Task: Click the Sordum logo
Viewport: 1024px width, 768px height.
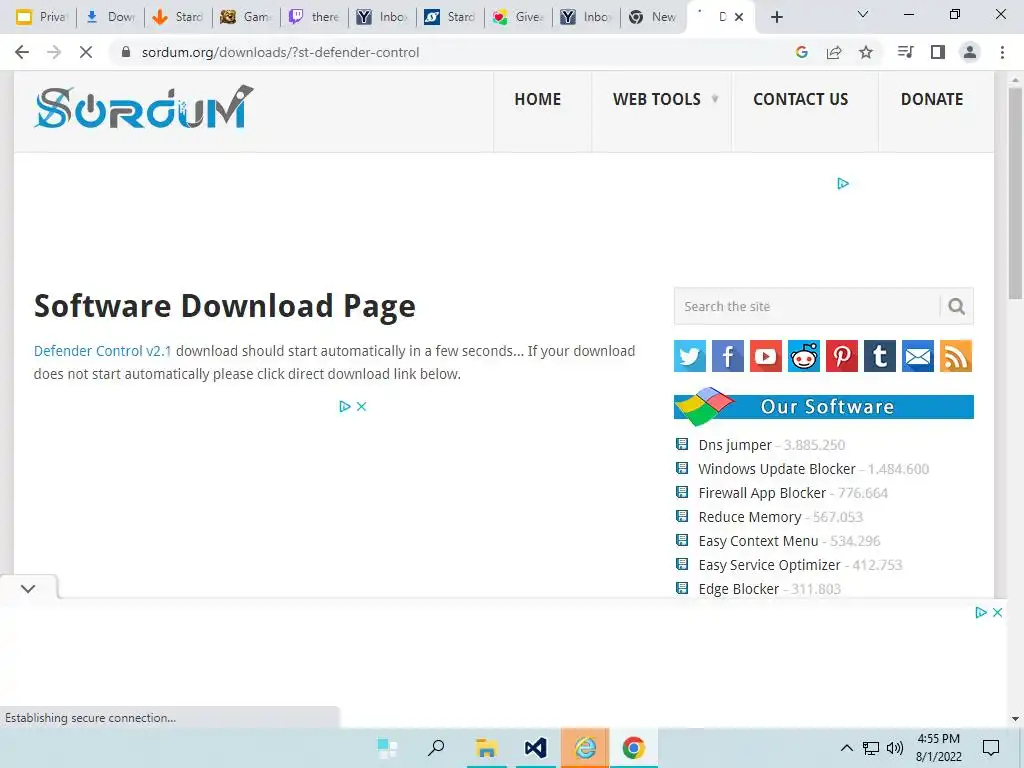Action: 143,108
